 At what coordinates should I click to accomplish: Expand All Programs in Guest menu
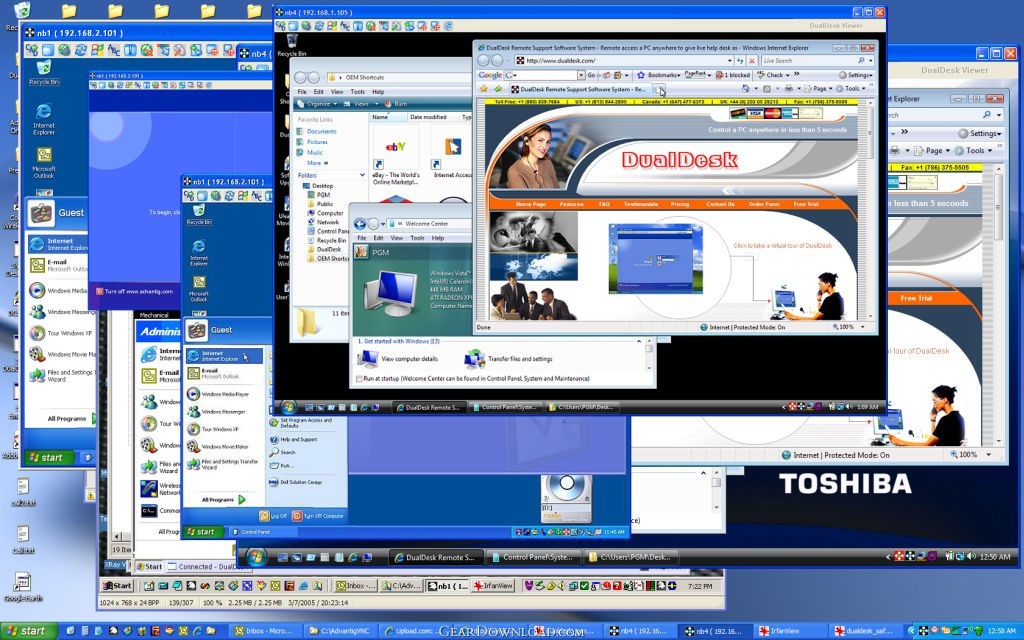click(222, 499)
